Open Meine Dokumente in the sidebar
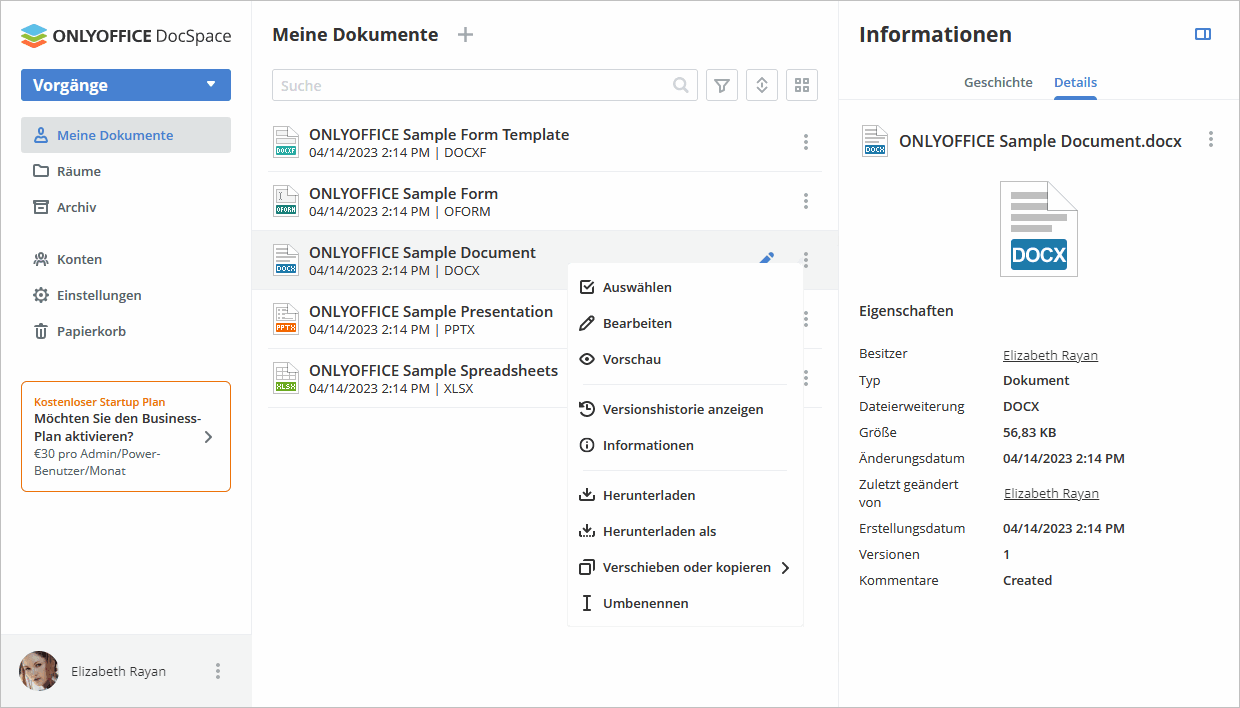The image size is (1240, 708). [126, 135]
